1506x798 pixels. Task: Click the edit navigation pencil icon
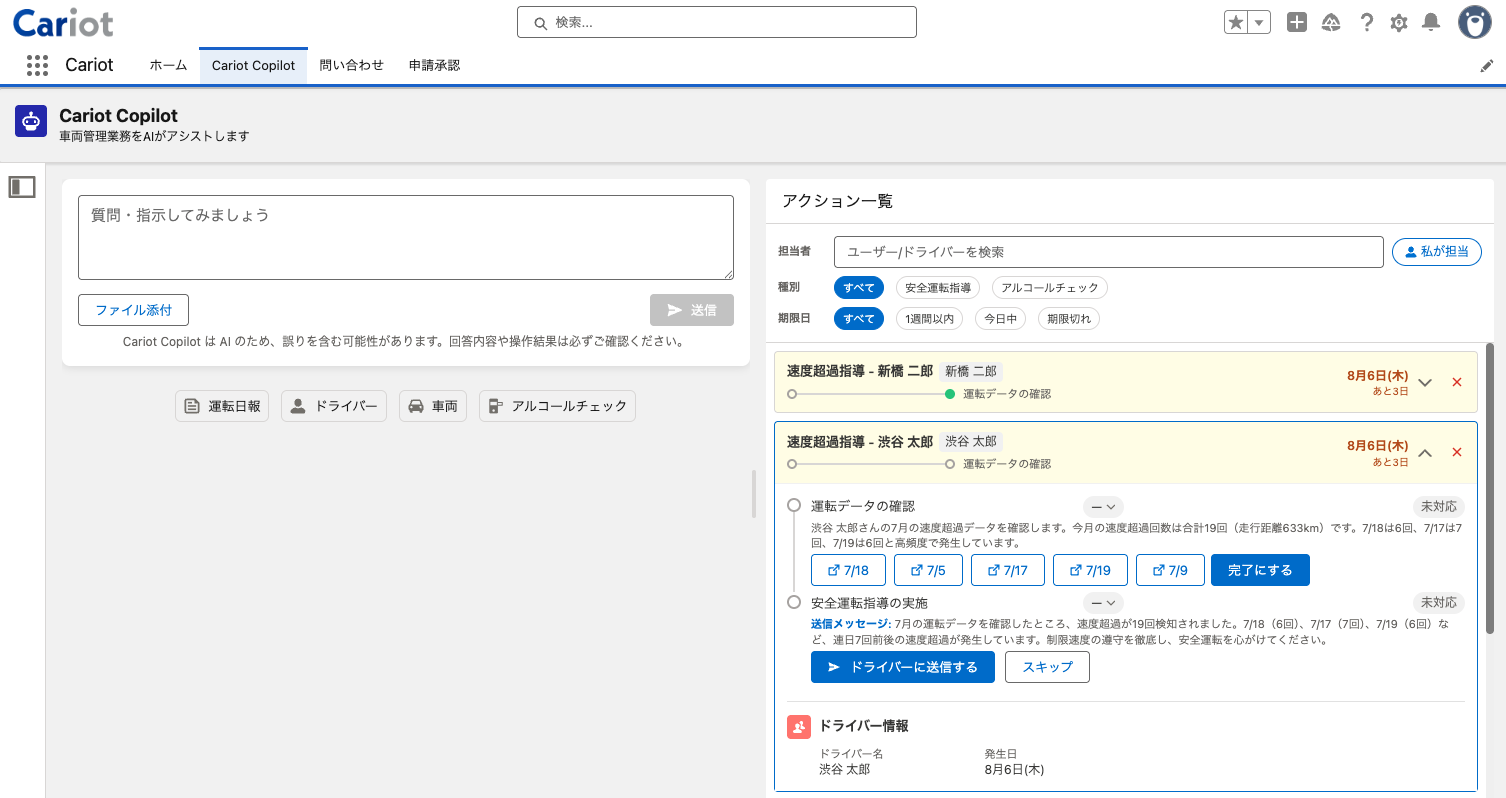point(1486,66)
